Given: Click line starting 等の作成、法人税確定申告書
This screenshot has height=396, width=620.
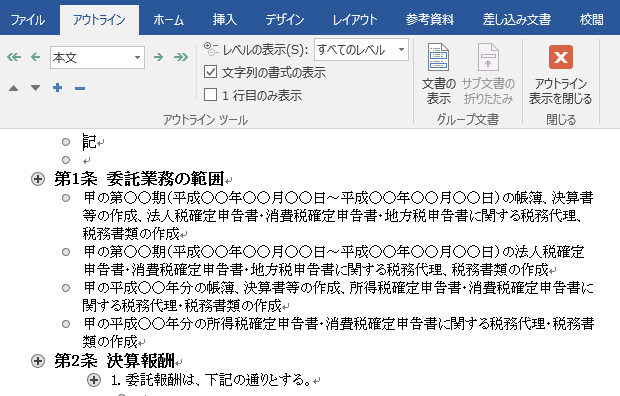Looking at the screenshot, I should (x=333, y=216).
